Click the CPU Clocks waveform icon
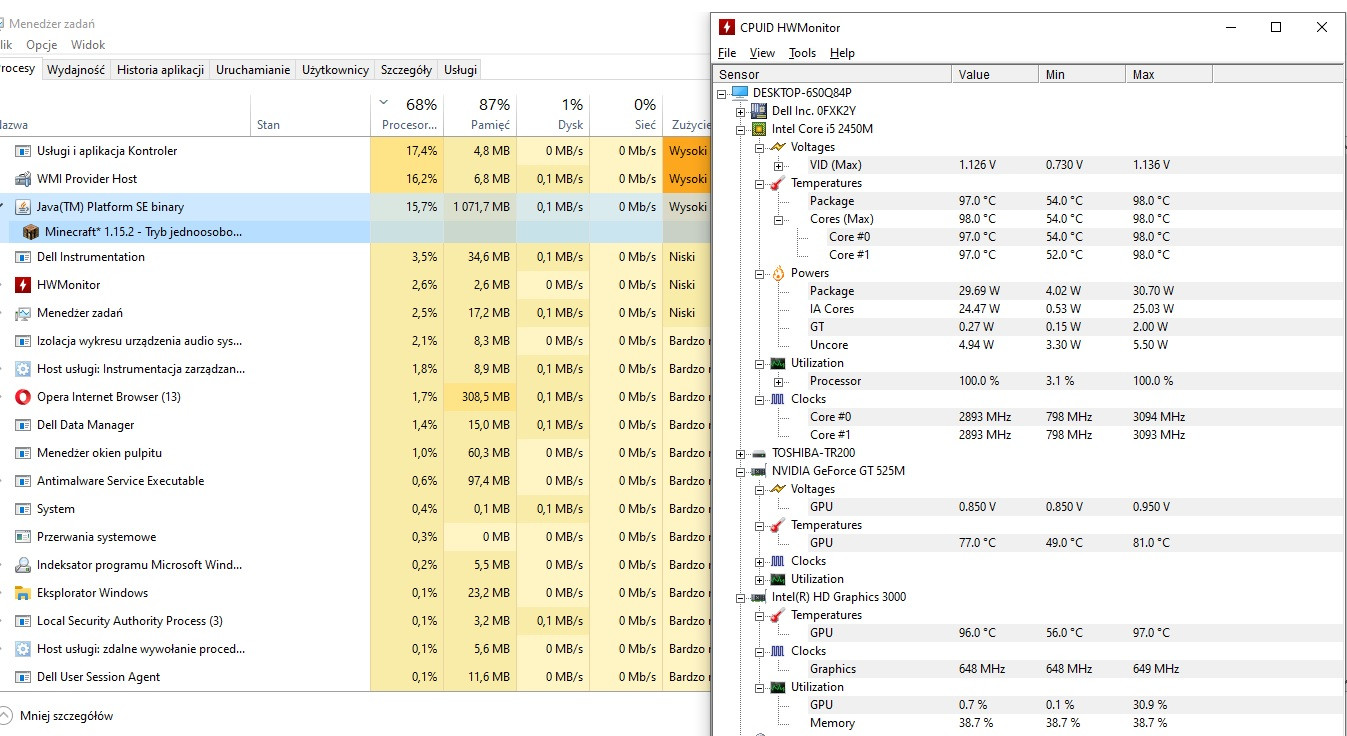Image resolution: width=1347 pixels, height=736 pixels. 778,399
